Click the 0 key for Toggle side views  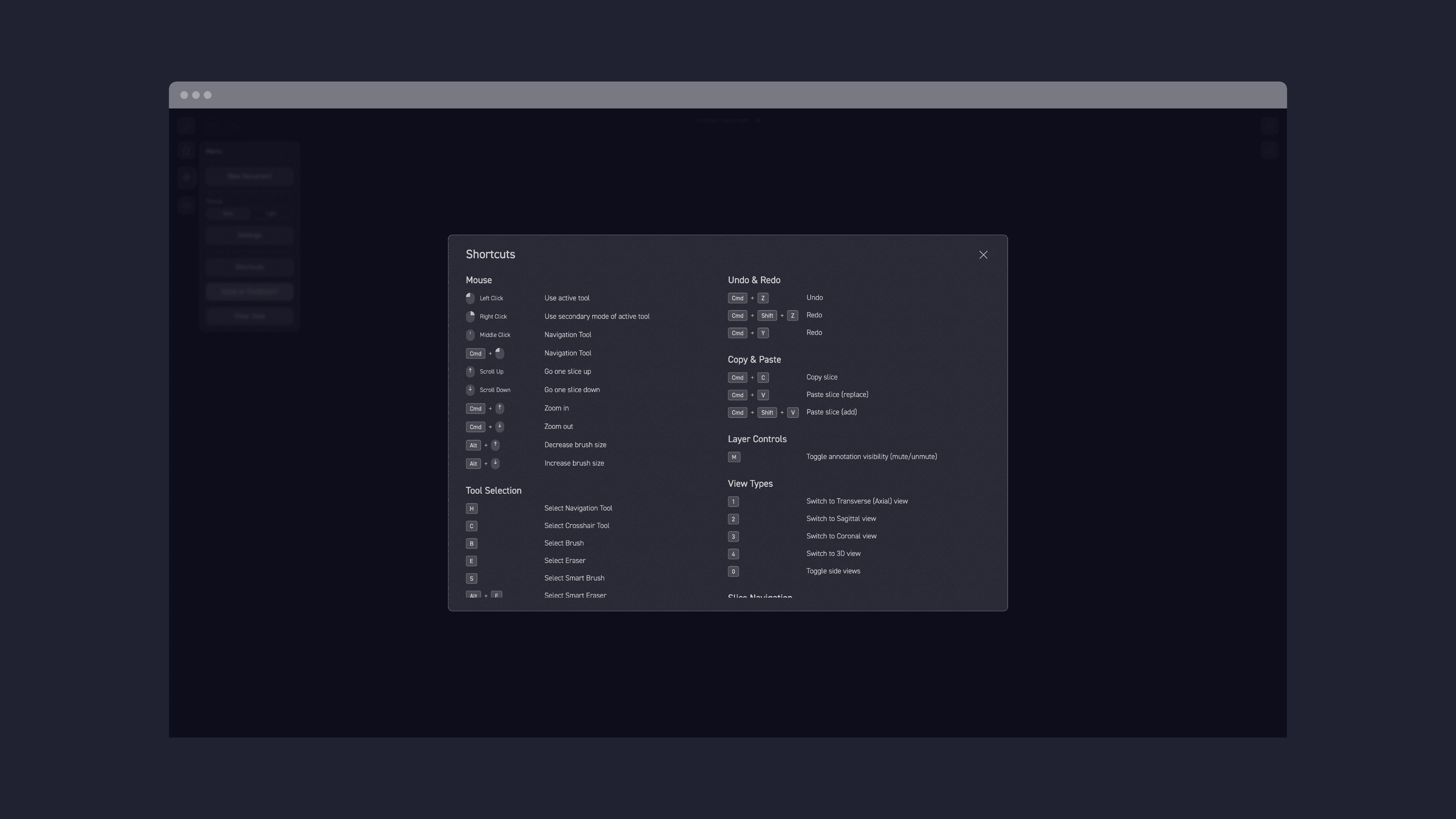733,571
